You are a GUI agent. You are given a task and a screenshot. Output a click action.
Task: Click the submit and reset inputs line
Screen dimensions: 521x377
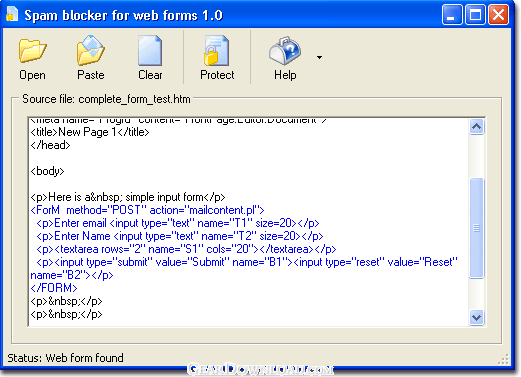(x=247, y=262)
